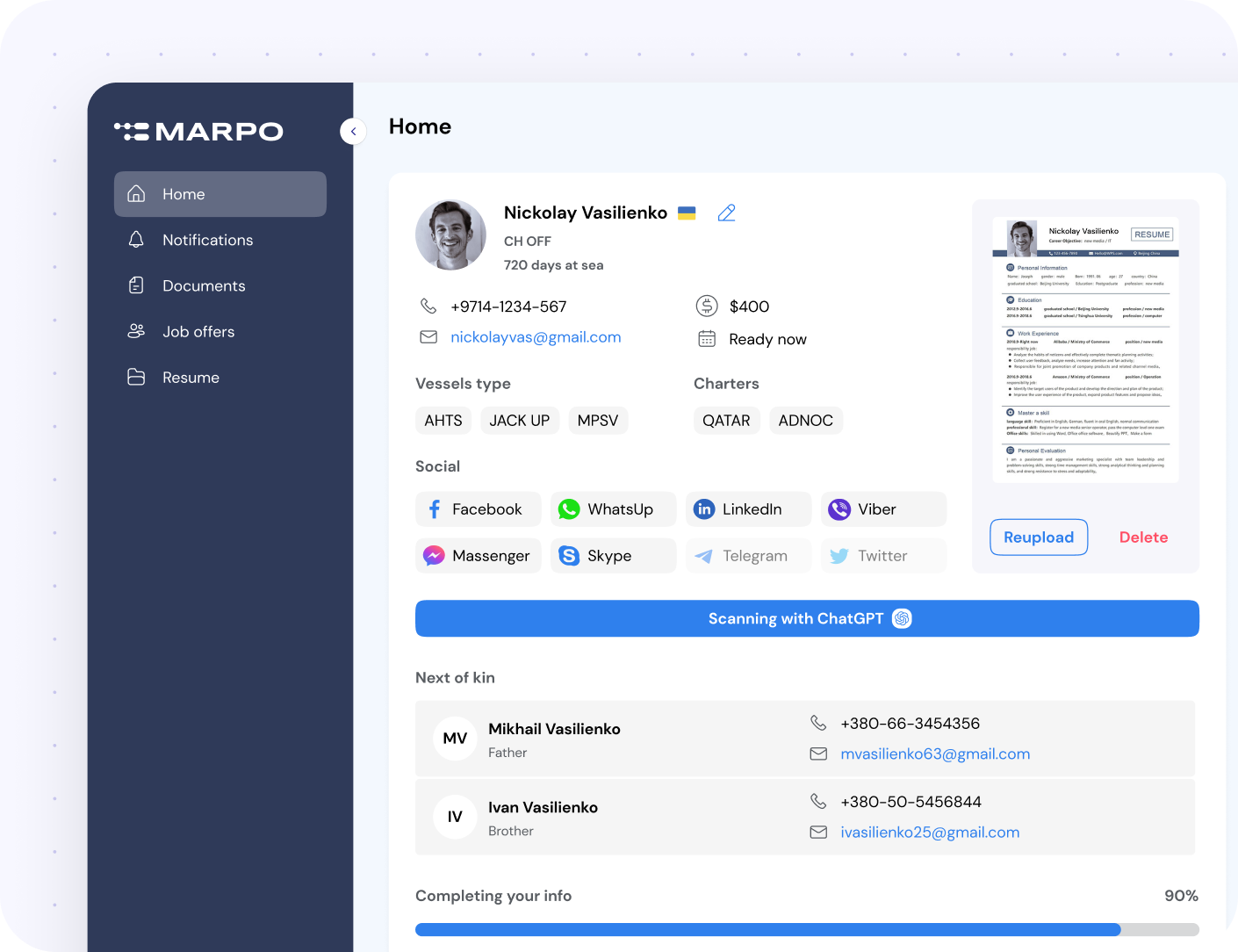Click the Reupload resume button
The width and height of the screenshot is (1238, 952).
point(1039,537)
